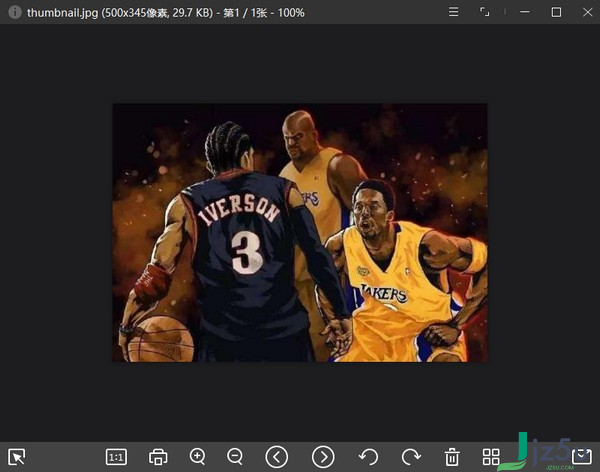The height and width of the screenshot is (472, 600).
Task: Click the print icon
Action: [158, 457]
